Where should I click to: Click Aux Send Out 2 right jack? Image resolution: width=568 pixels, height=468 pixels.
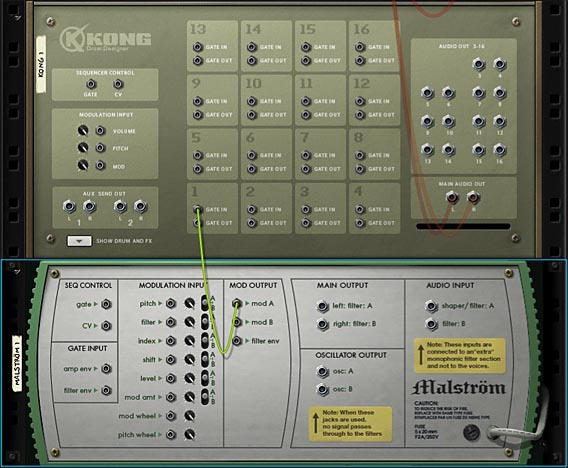click(x=141, y=206)
